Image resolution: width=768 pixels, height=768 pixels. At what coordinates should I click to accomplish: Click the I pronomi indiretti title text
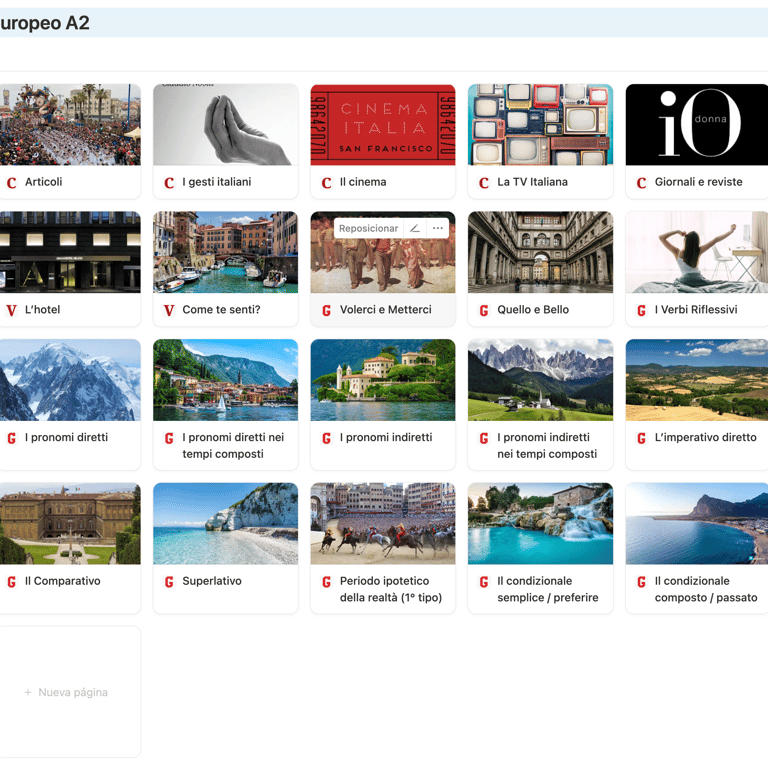click(386, 437)
